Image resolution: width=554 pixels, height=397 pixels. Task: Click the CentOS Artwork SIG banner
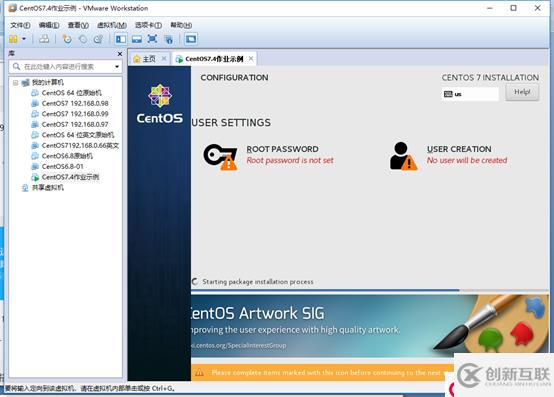tap(370, 326)
